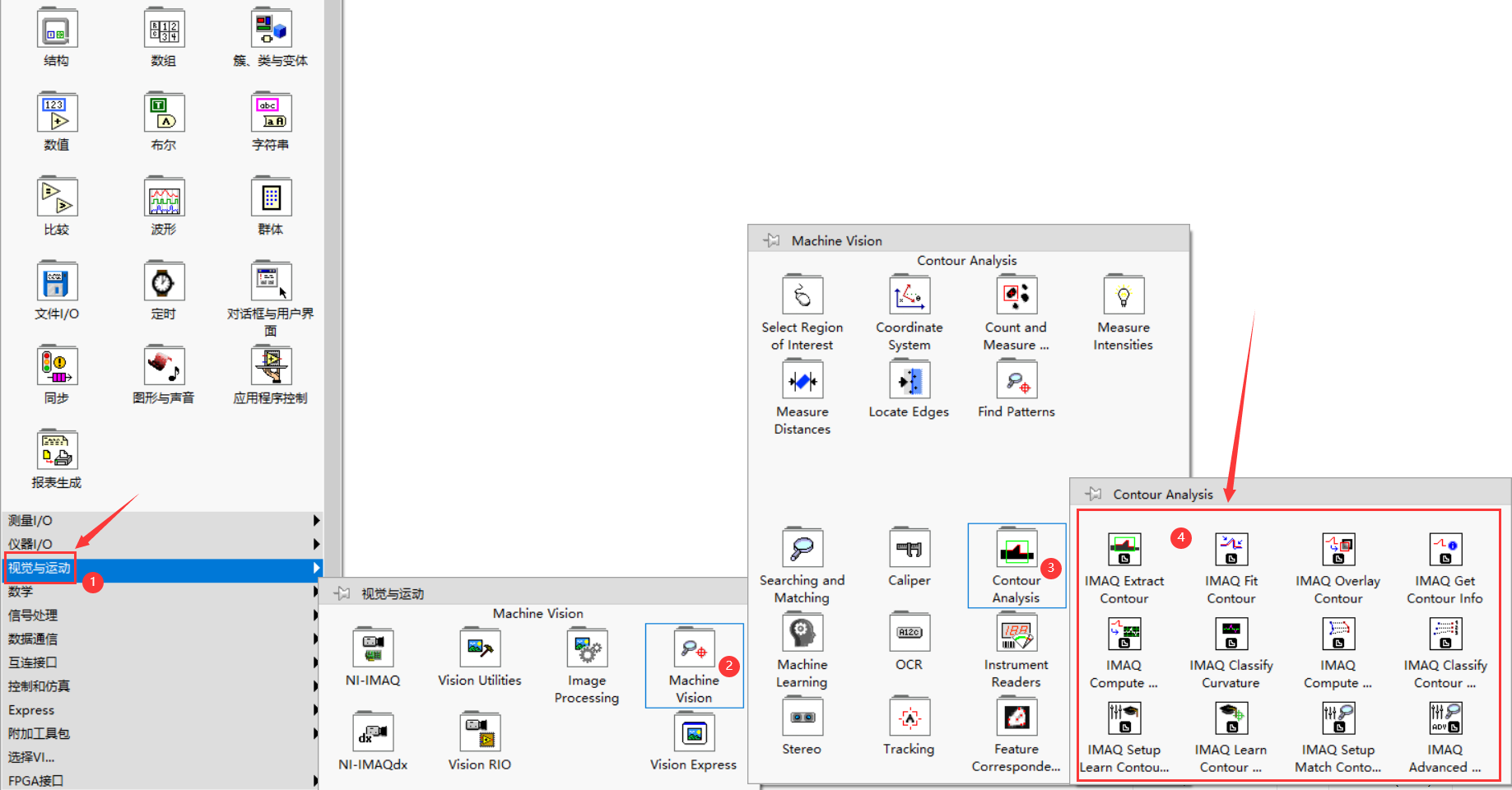Open the Measure Distances subpalette
1512x790 pixels.
pos(803,379)
